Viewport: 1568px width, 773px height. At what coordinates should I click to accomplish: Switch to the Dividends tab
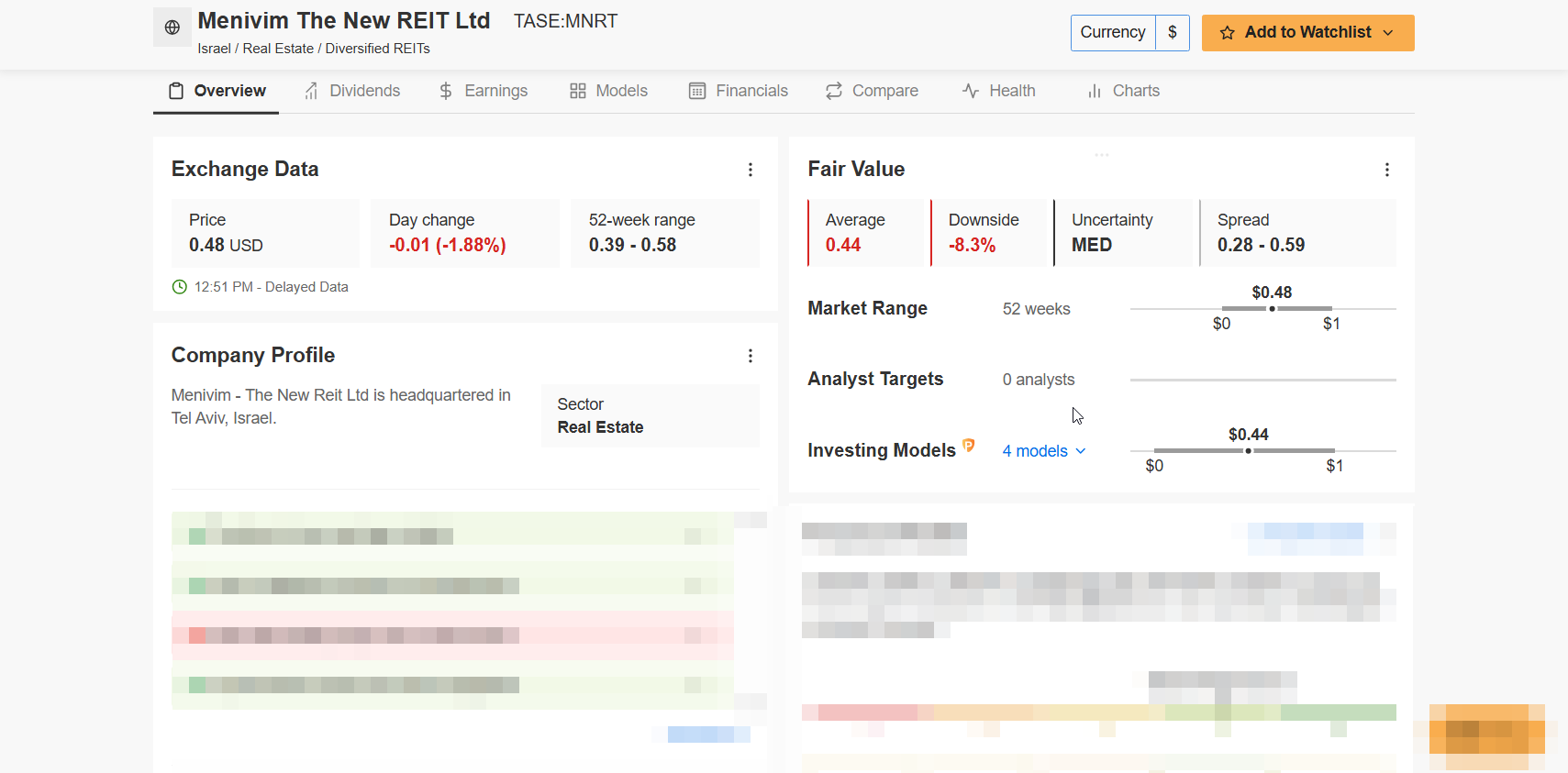[352, 91]
